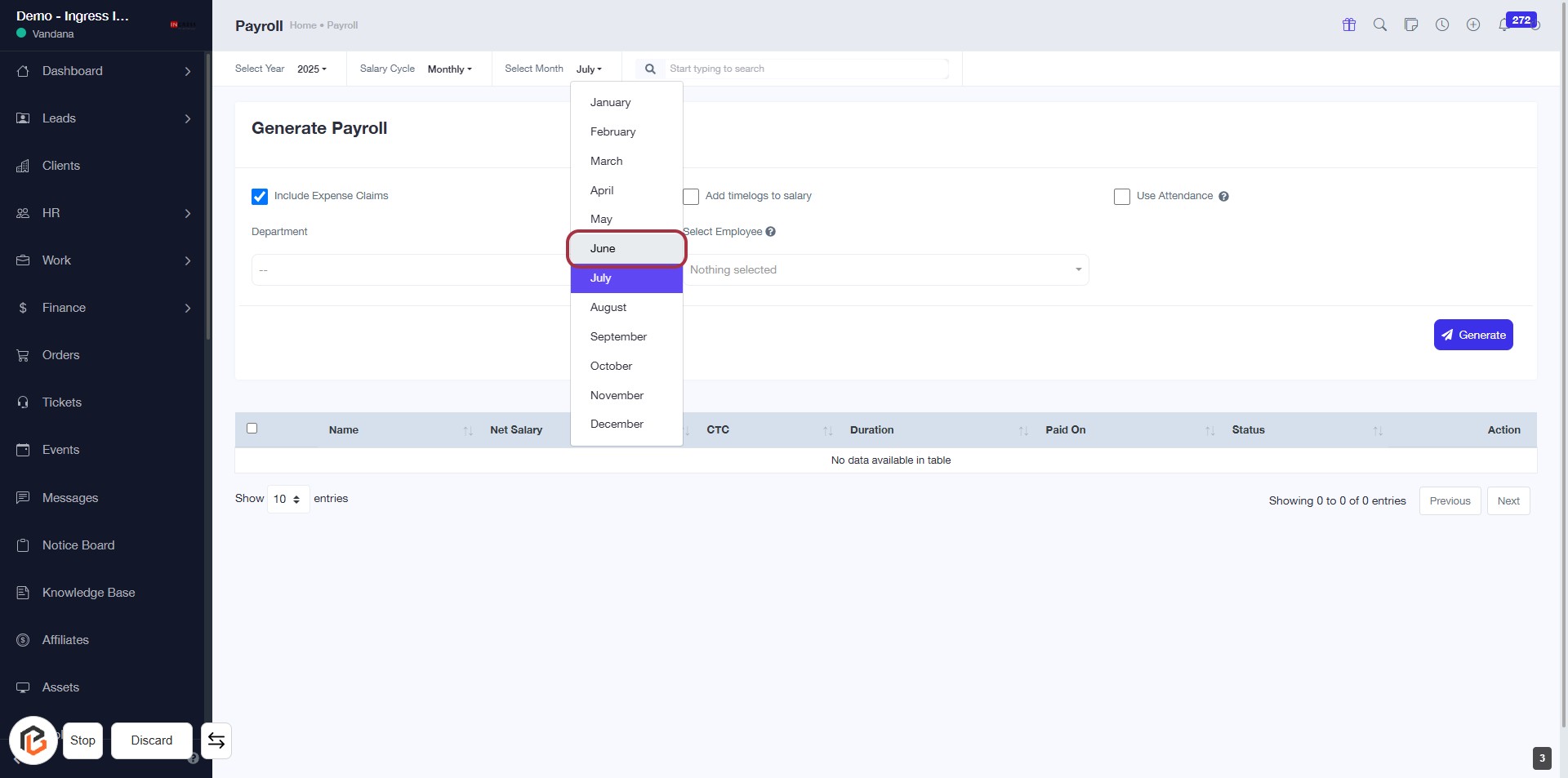This screenshot has width=1568, height=778.
Task: Expand the Select Employee dropdown
Action: click(x=885, y=270)
